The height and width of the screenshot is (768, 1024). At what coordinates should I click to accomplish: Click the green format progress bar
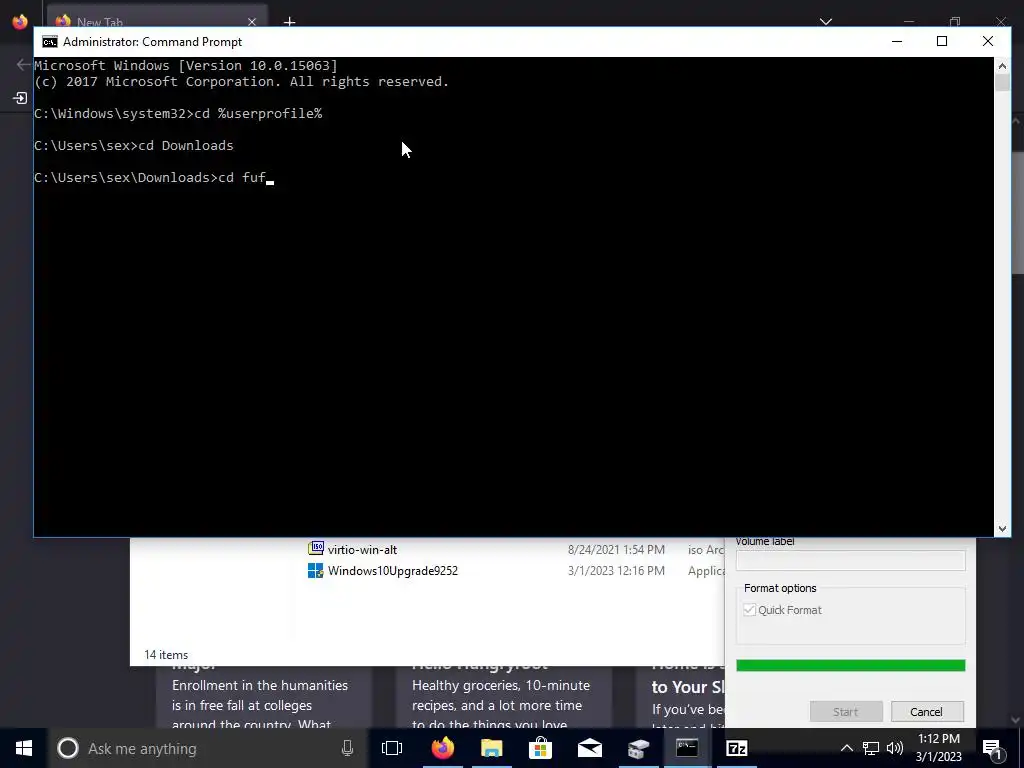tap(850, 665)
